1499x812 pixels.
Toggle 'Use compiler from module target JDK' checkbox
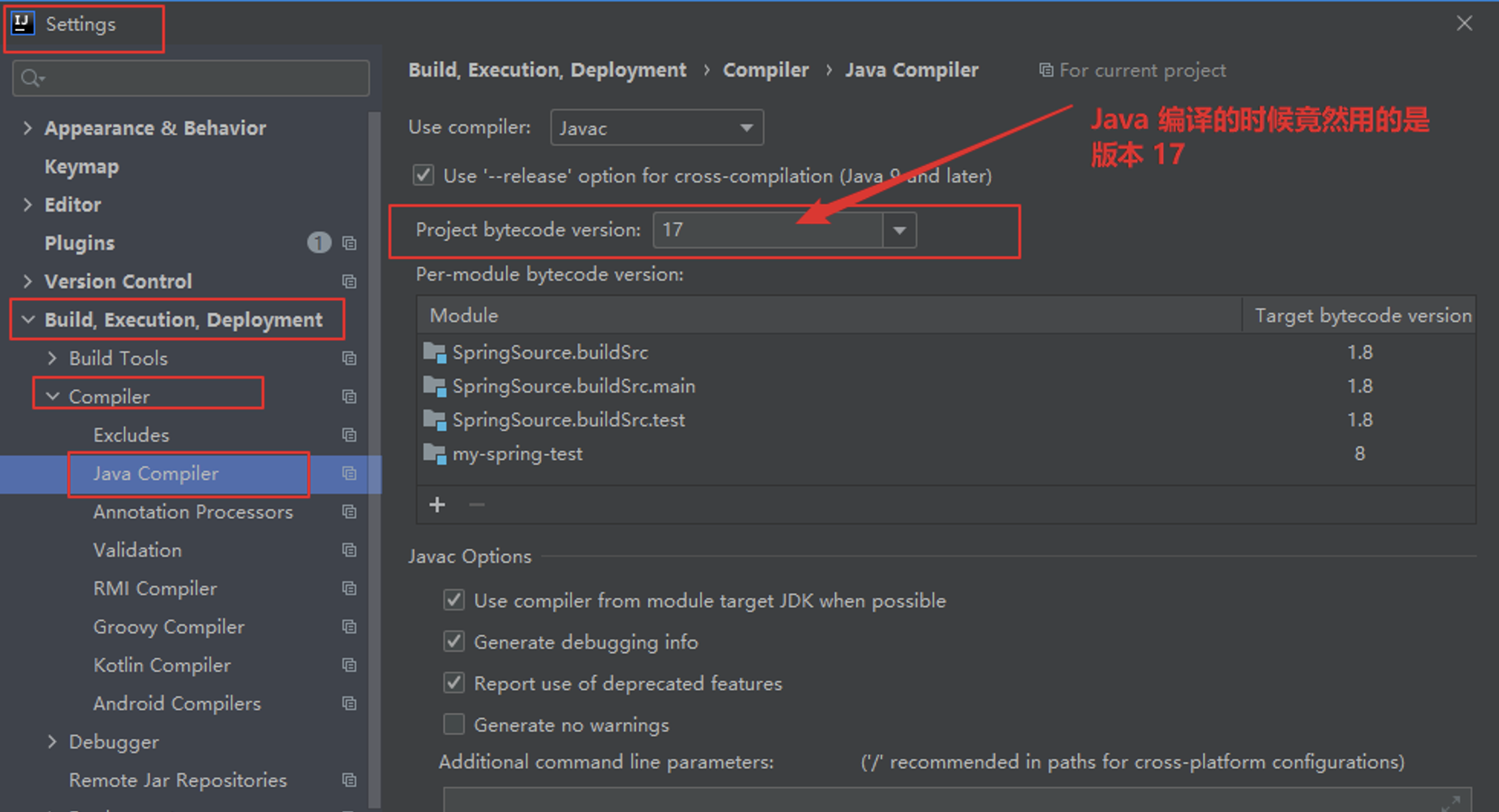pyautogui.click(x=454, y=600)
